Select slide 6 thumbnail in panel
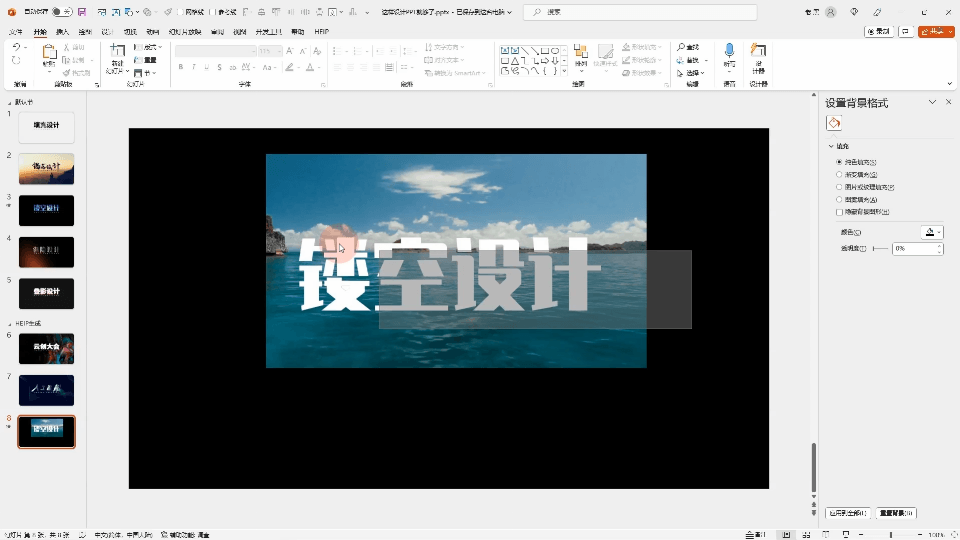The width and height of the screenshot is (960, 540). [x=47, y=349]
